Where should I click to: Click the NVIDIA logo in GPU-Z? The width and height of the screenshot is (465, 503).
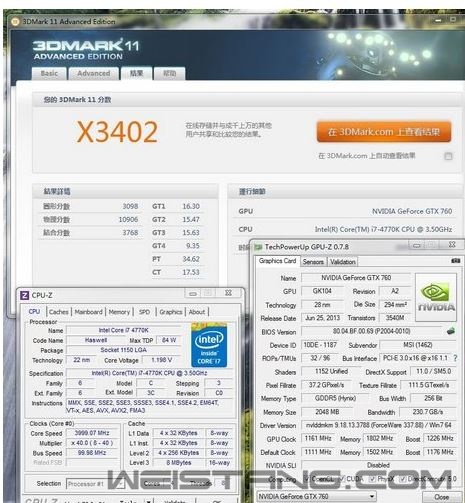point(436,297)
